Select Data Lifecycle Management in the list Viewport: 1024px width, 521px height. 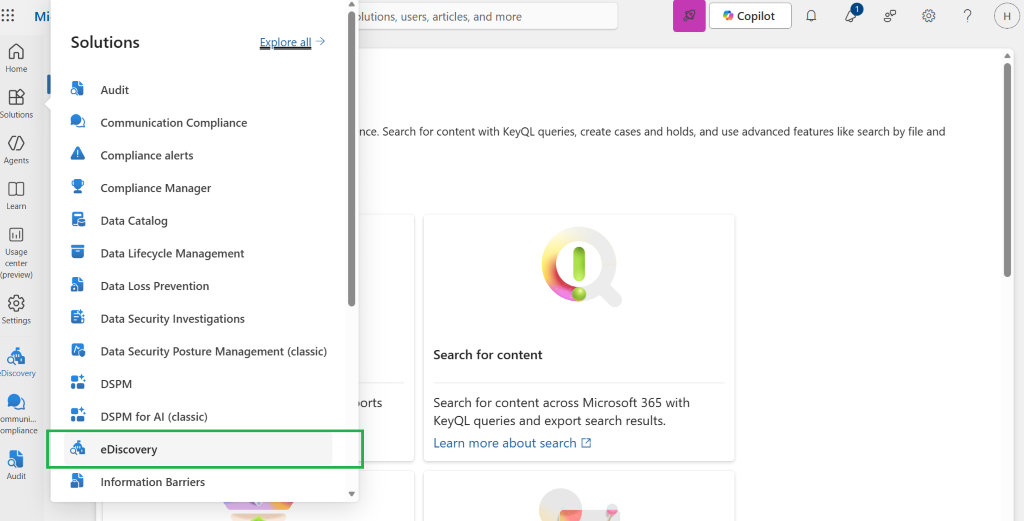click(172, 253)
